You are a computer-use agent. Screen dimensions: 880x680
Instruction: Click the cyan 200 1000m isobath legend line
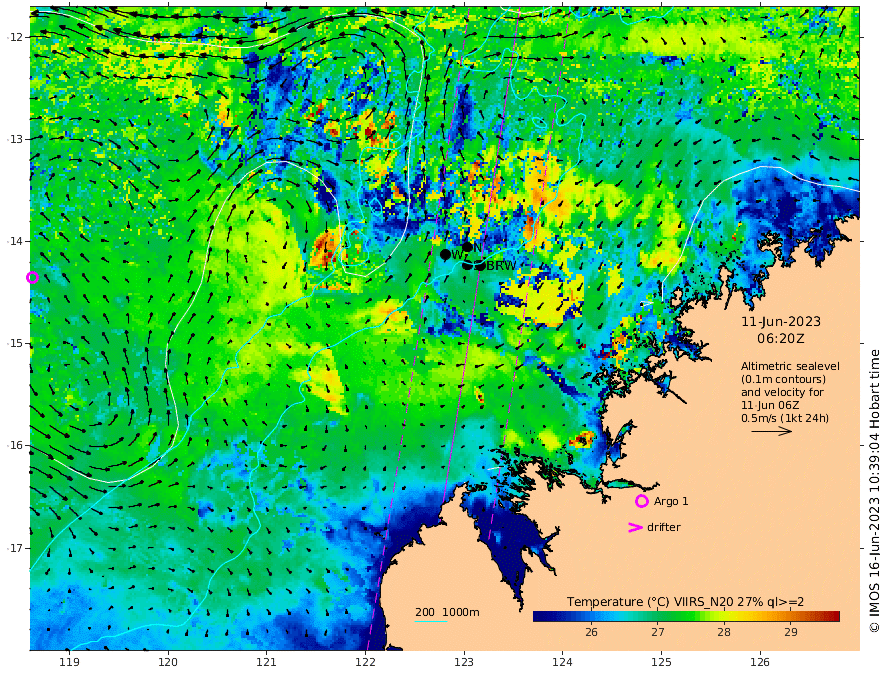tap(431, 621)
